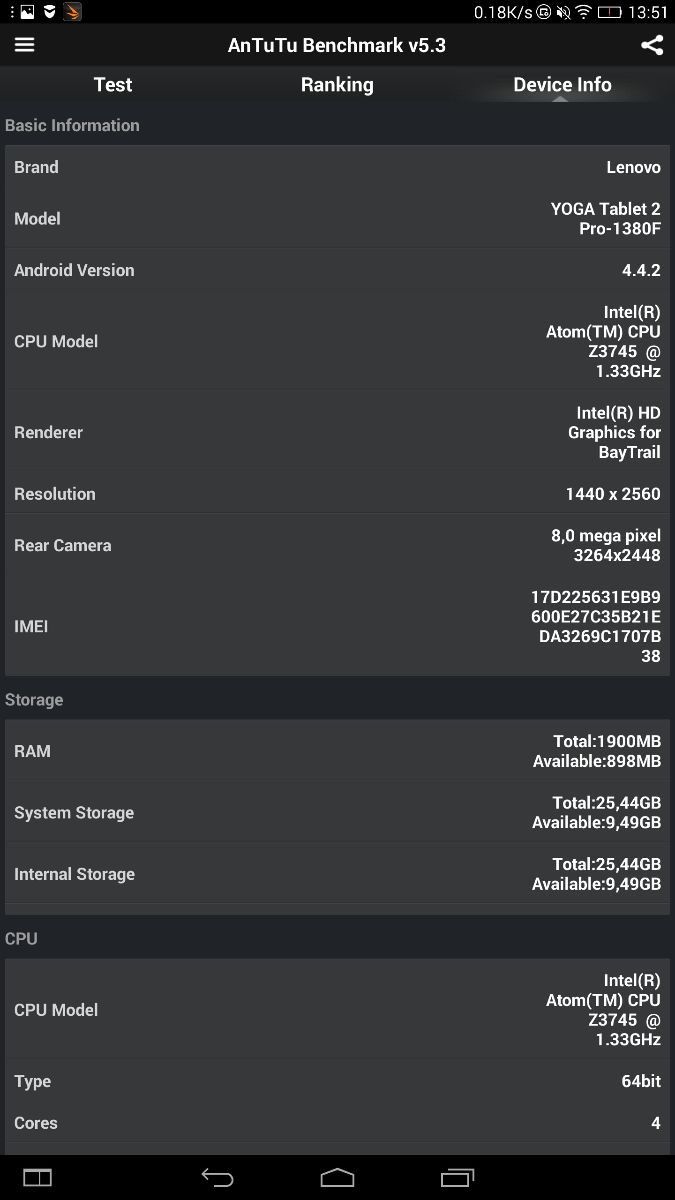
Task: Tap the Brand Lenovo row
Action: 337,167
